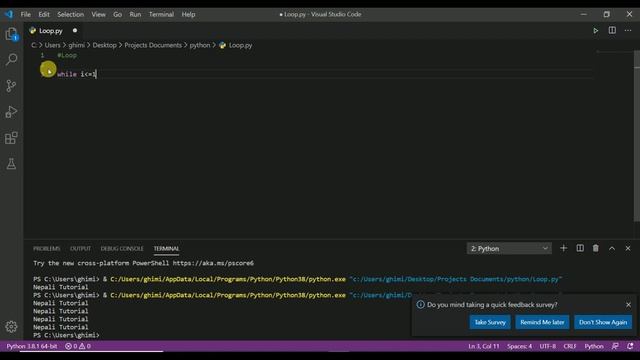Image resolution: width=640 pixels, height=360 pixels.
Task: Click the VS Code logo icon
Action: click(9, 14)
